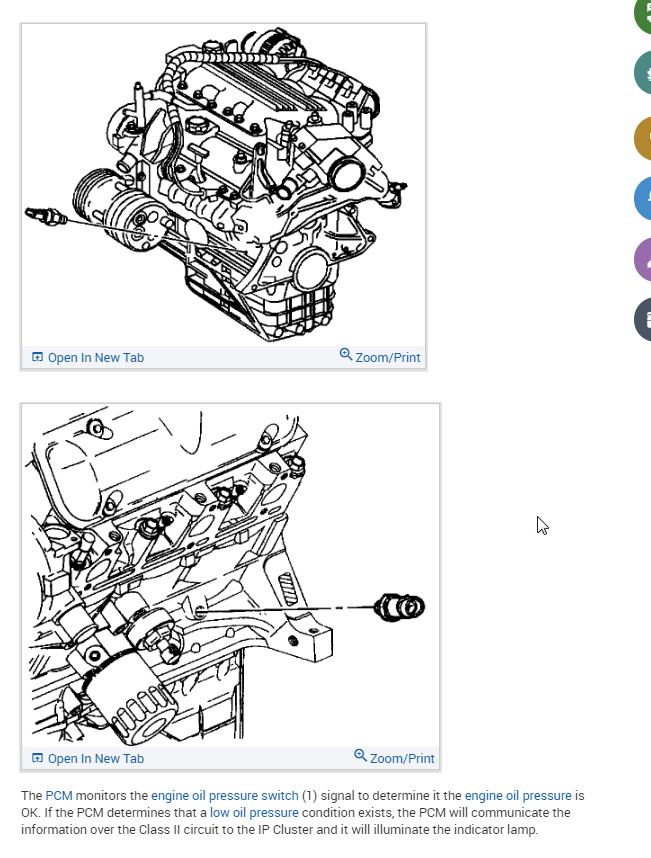Image resolution: width=651 pixels, height=858 pixels.
Task: Select the oil filter area close-up diagram image
Action: 230,576
